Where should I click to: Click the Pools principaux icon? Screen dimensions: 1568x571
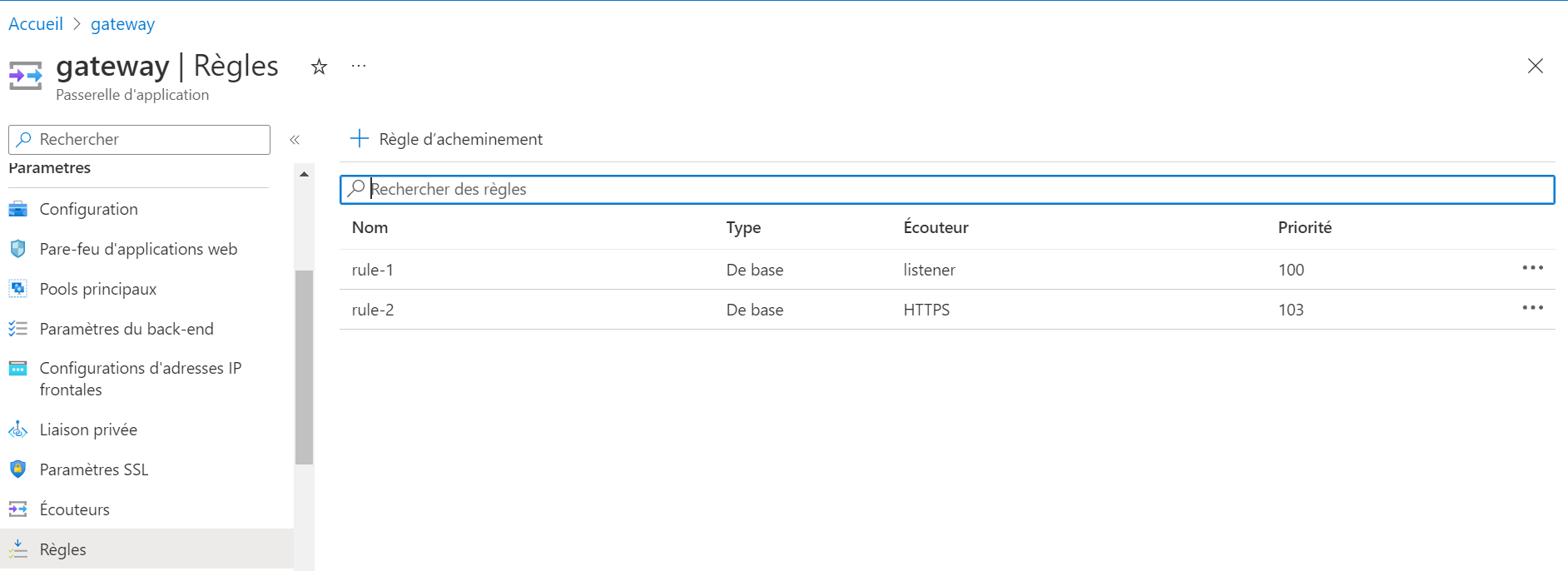tap(17, 289)
